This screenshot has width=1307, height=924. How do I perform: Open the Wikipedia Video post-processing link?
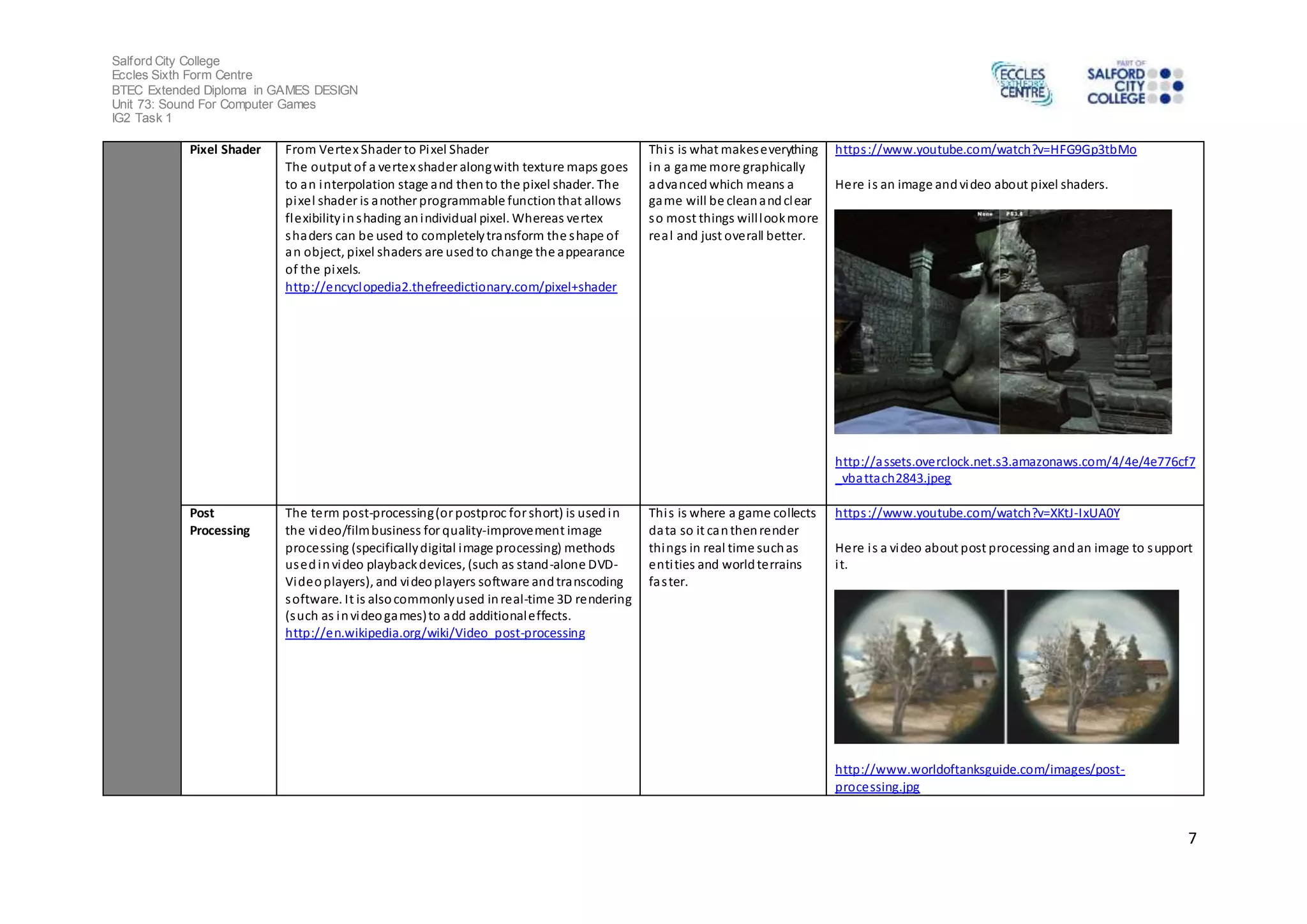[435, 633]
